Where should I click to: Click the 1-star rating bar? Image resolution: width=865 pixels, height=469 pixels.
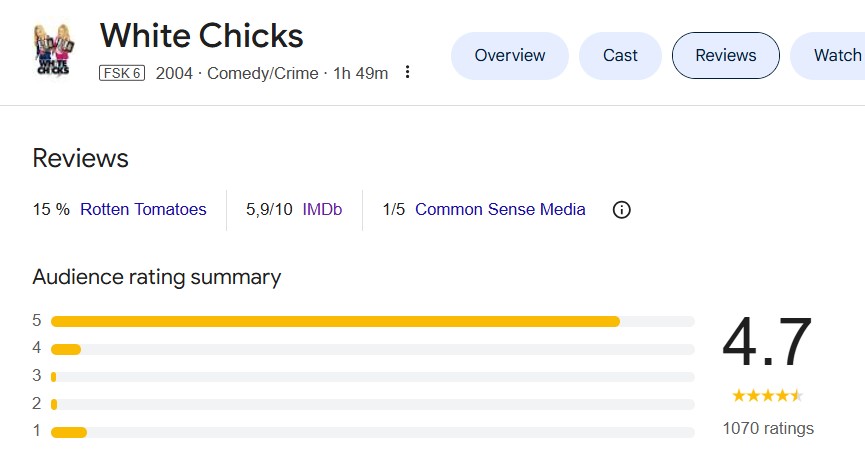(372, 432)
